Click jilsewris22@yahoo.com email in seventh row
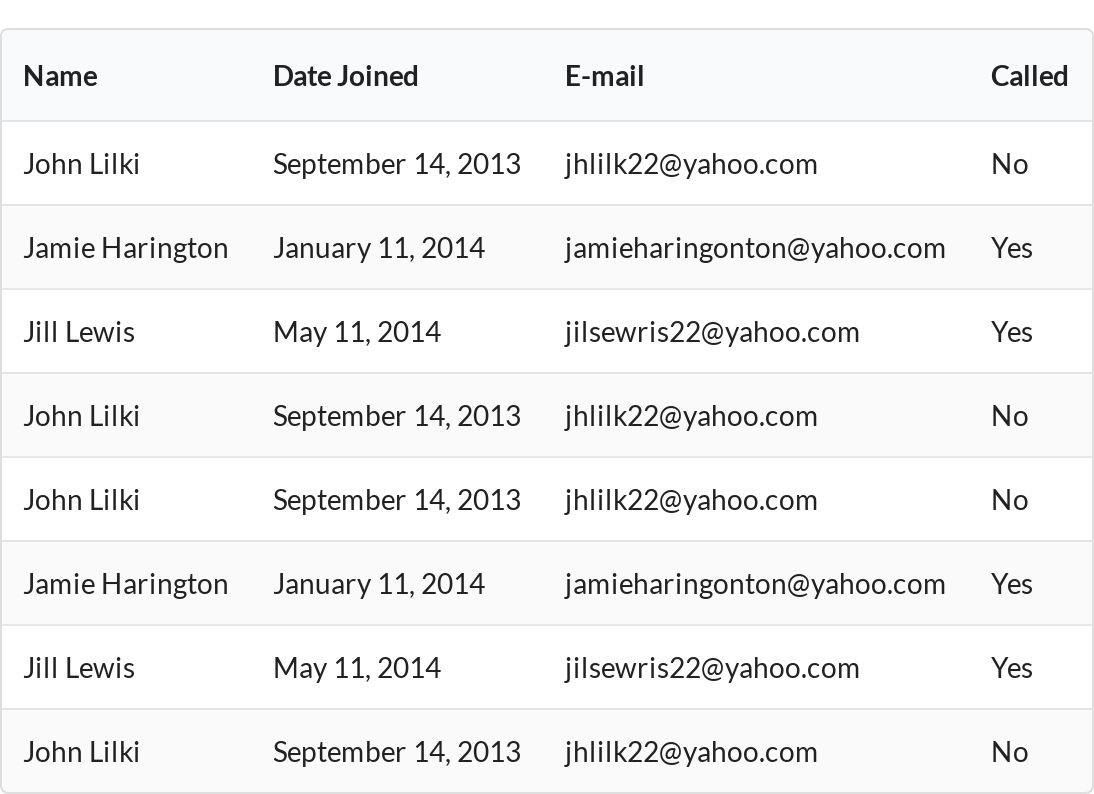 point(712,668)
